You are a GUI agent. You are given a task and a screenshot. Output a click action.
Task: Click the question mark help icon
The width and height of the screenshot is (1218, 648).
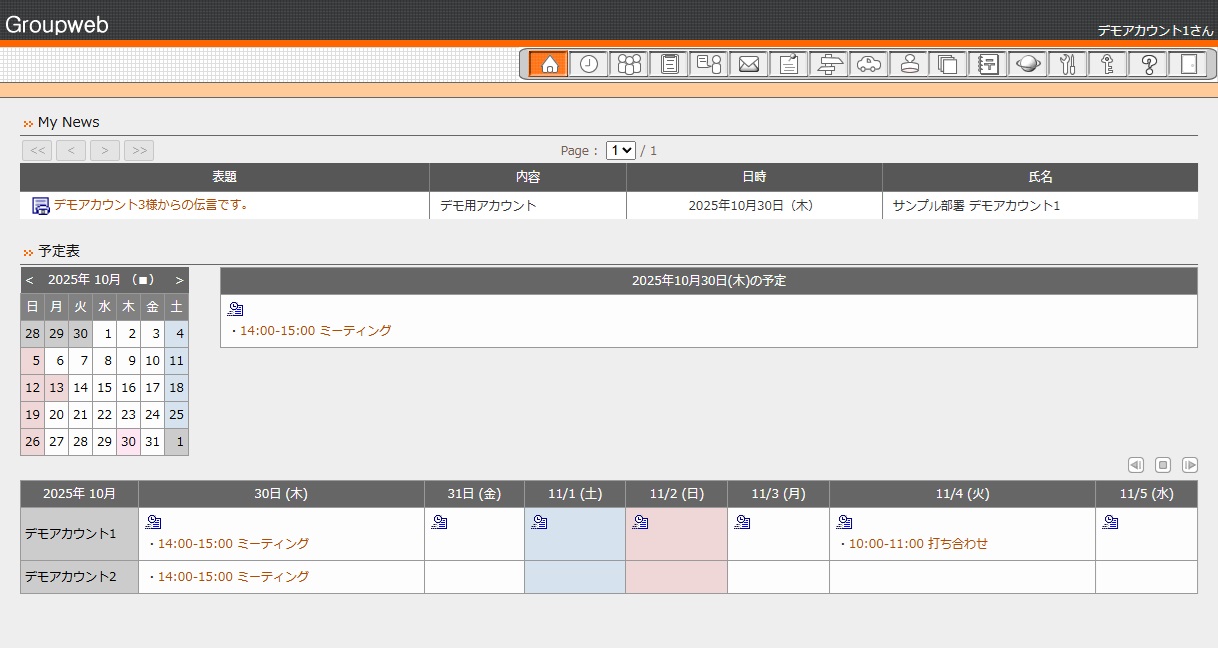pos(1148,65)
